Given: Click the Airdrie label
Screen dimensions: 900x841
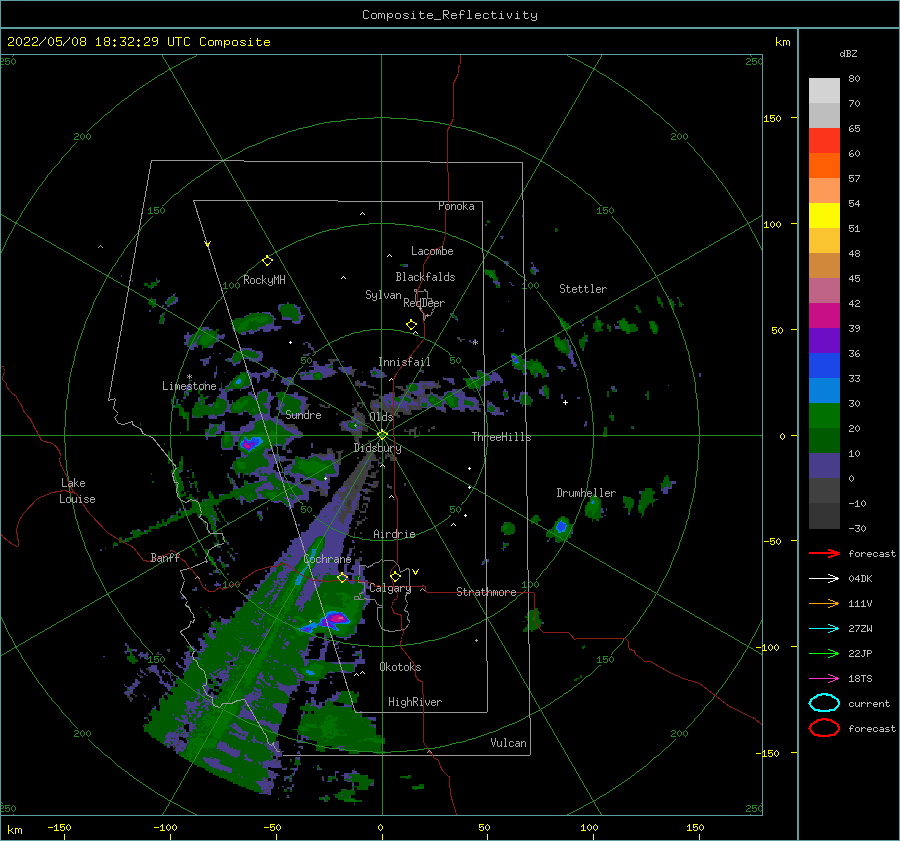Looking at the screenshot, I should click(394, 534).
